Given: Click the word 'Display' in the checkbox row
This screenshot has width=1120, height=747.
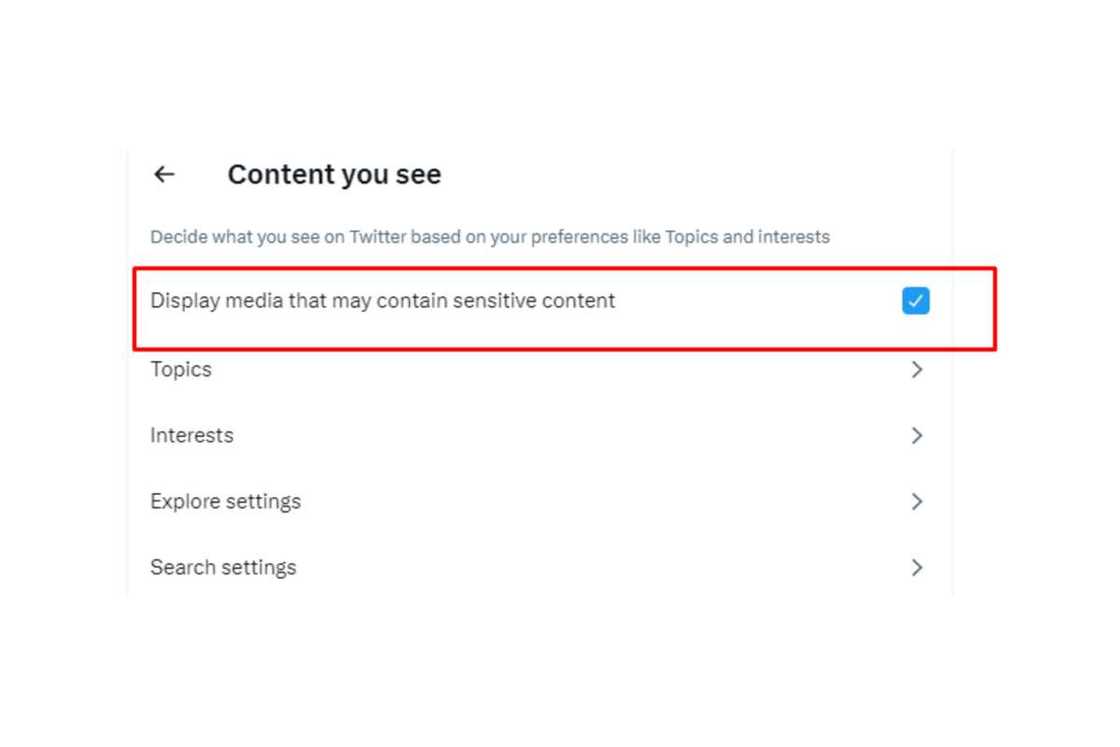Looking at the screenshot, I should click(185, 300).
